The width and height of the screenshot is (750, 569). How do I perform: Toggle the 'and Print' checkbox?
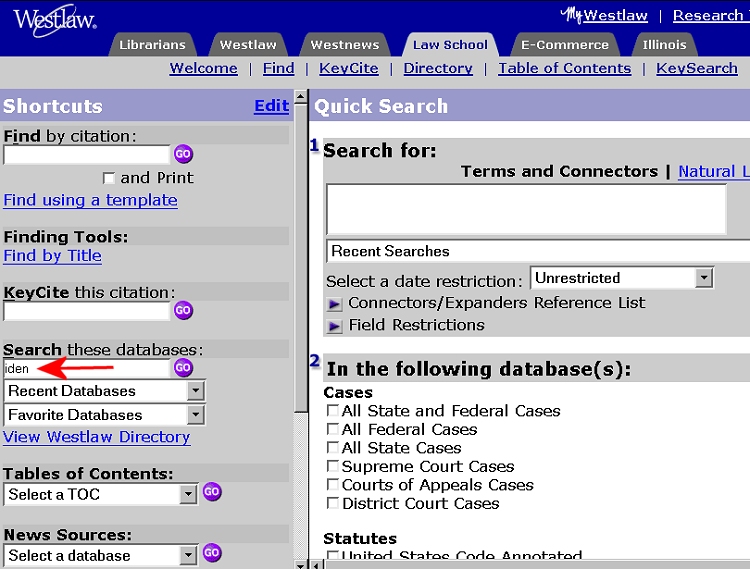coord(109,178)
